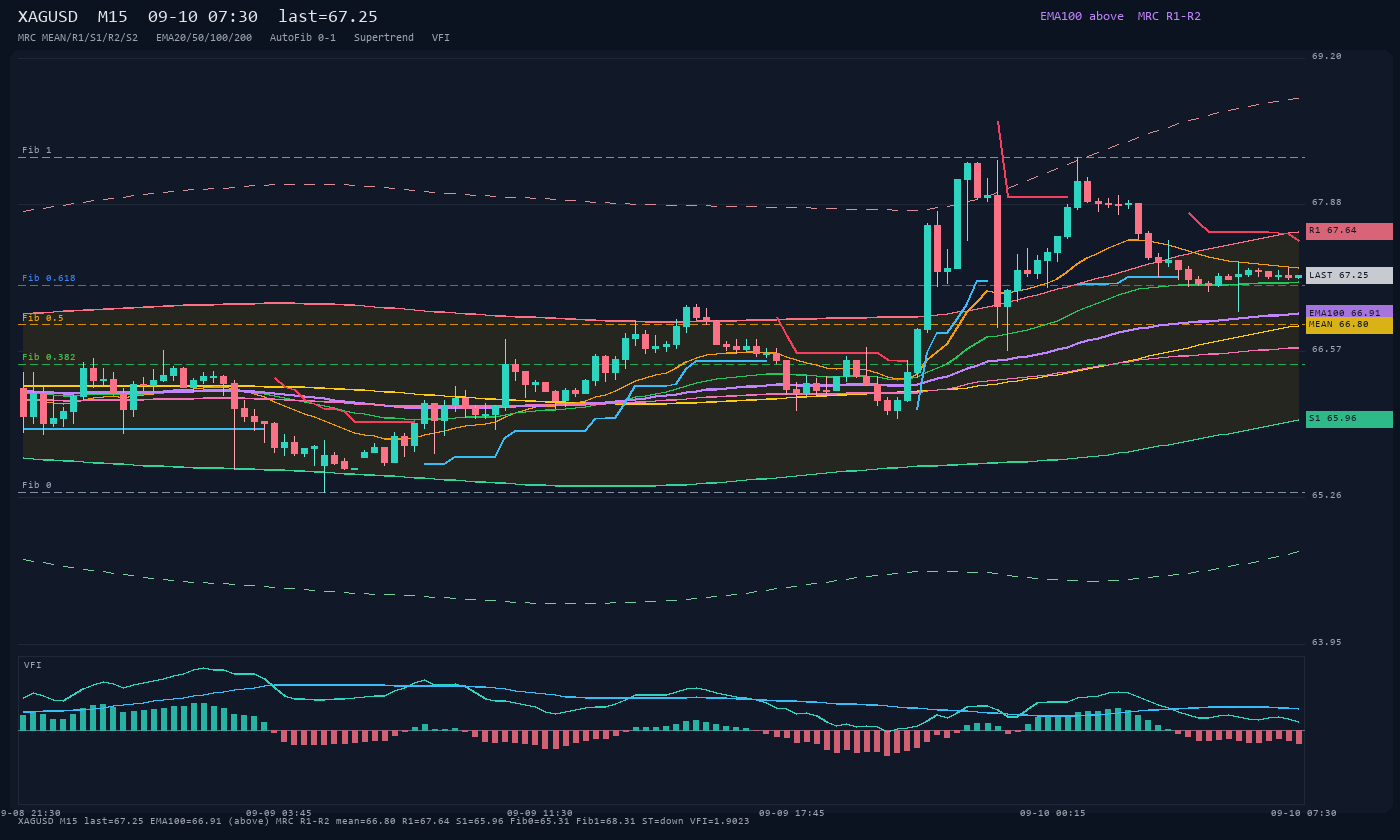The height and width of the screenshot is (840, 1400).
Task: Click the 09-09 03:45 time axis label
Action: (x=279, y=813)
